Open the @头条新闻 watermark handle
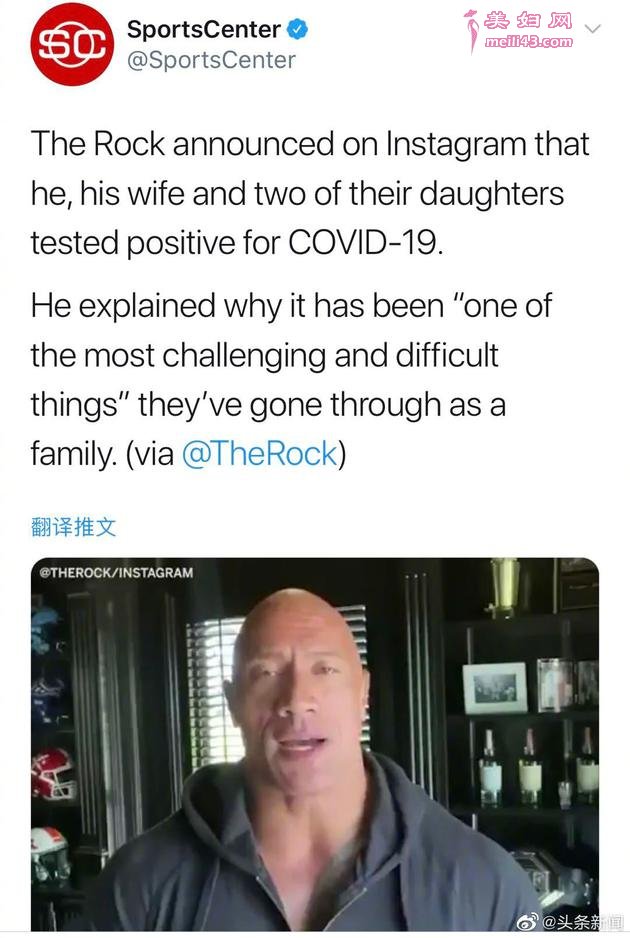 pyautogui.click(x=582, y=922)
